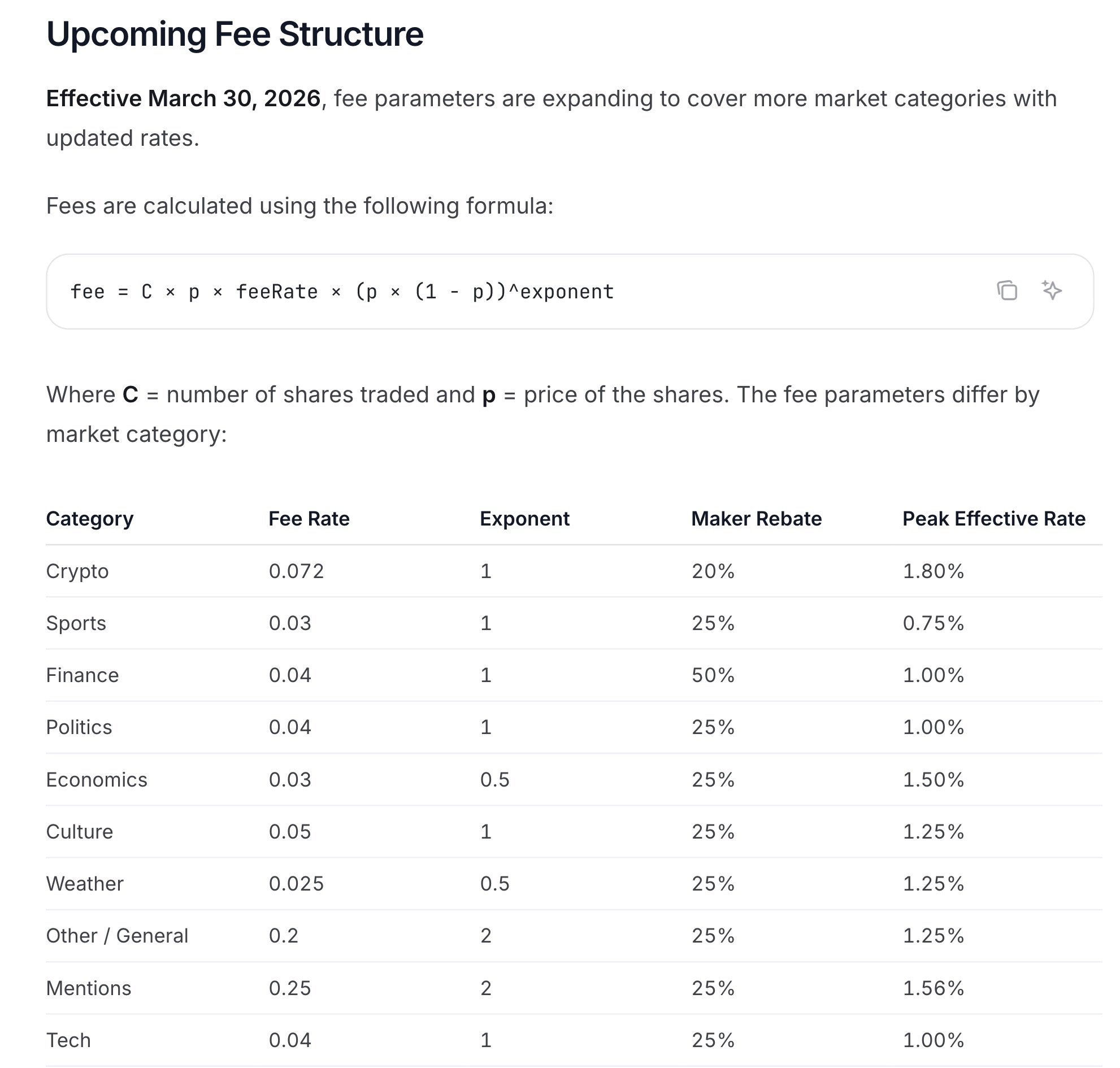Click the Maker Rebate column header
Image resolution: width=1120 pixels, height=1068 pixels.
756,519
